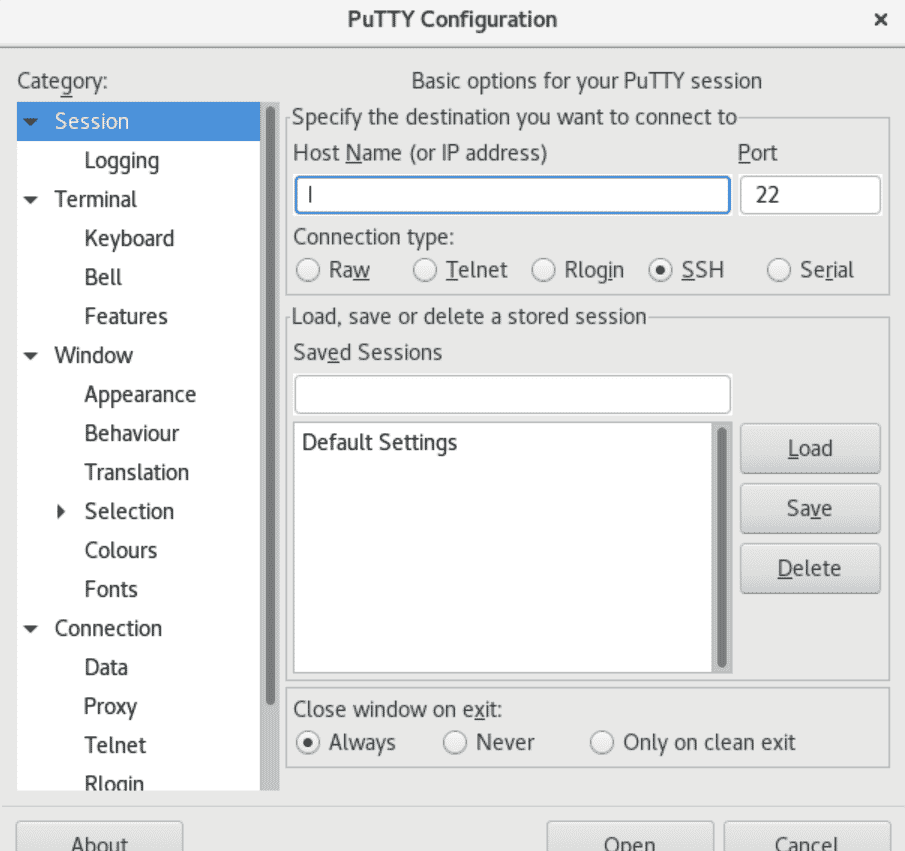The image size is (905, 851).
Task: Expand the Selection subcategory arrow
Action: (x=61, y=512)
